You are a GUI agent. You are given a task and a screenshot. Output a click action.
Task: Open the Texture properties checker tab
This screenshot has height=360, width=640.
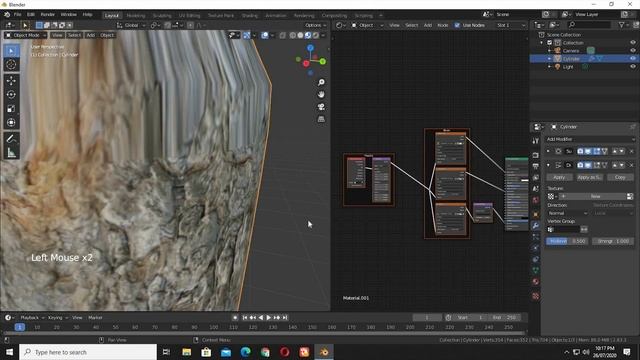point(536,296)
